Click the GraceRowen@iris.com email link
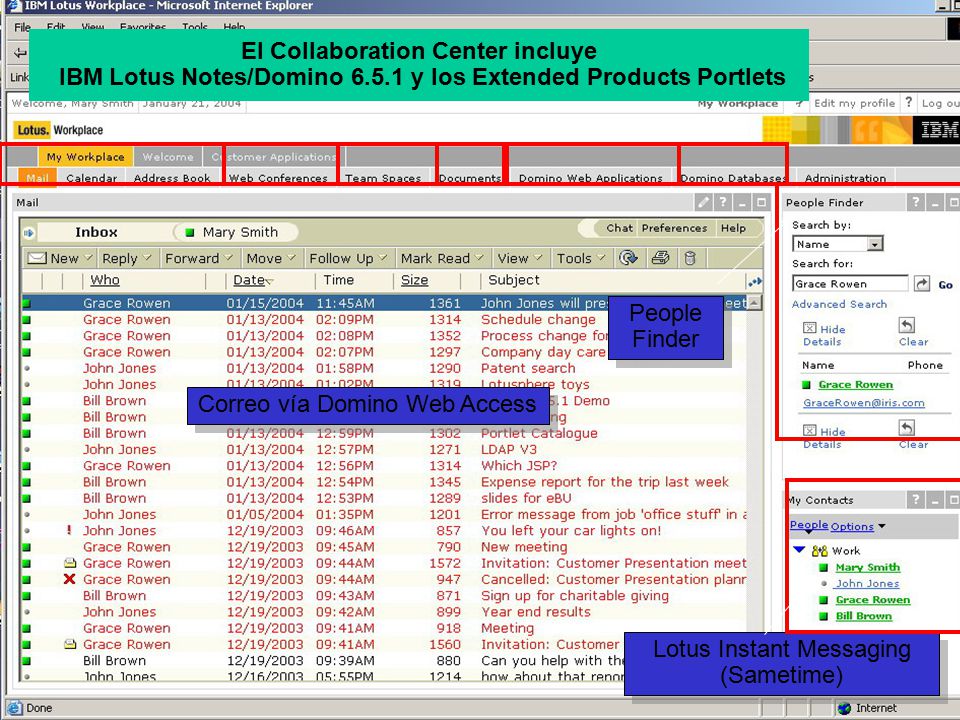The height and width of the screenshot is (720, 960). pyautogui.click(x=864, y=403)
